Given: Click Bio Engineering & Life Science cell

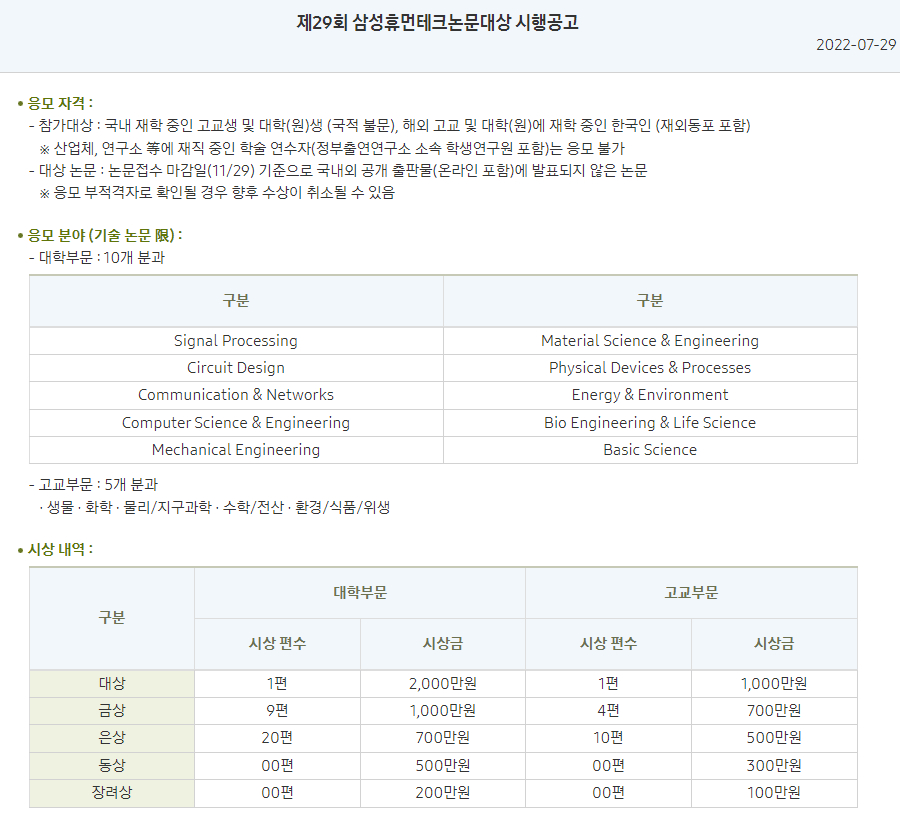Looking at the screenshot, I should (650, 423).
